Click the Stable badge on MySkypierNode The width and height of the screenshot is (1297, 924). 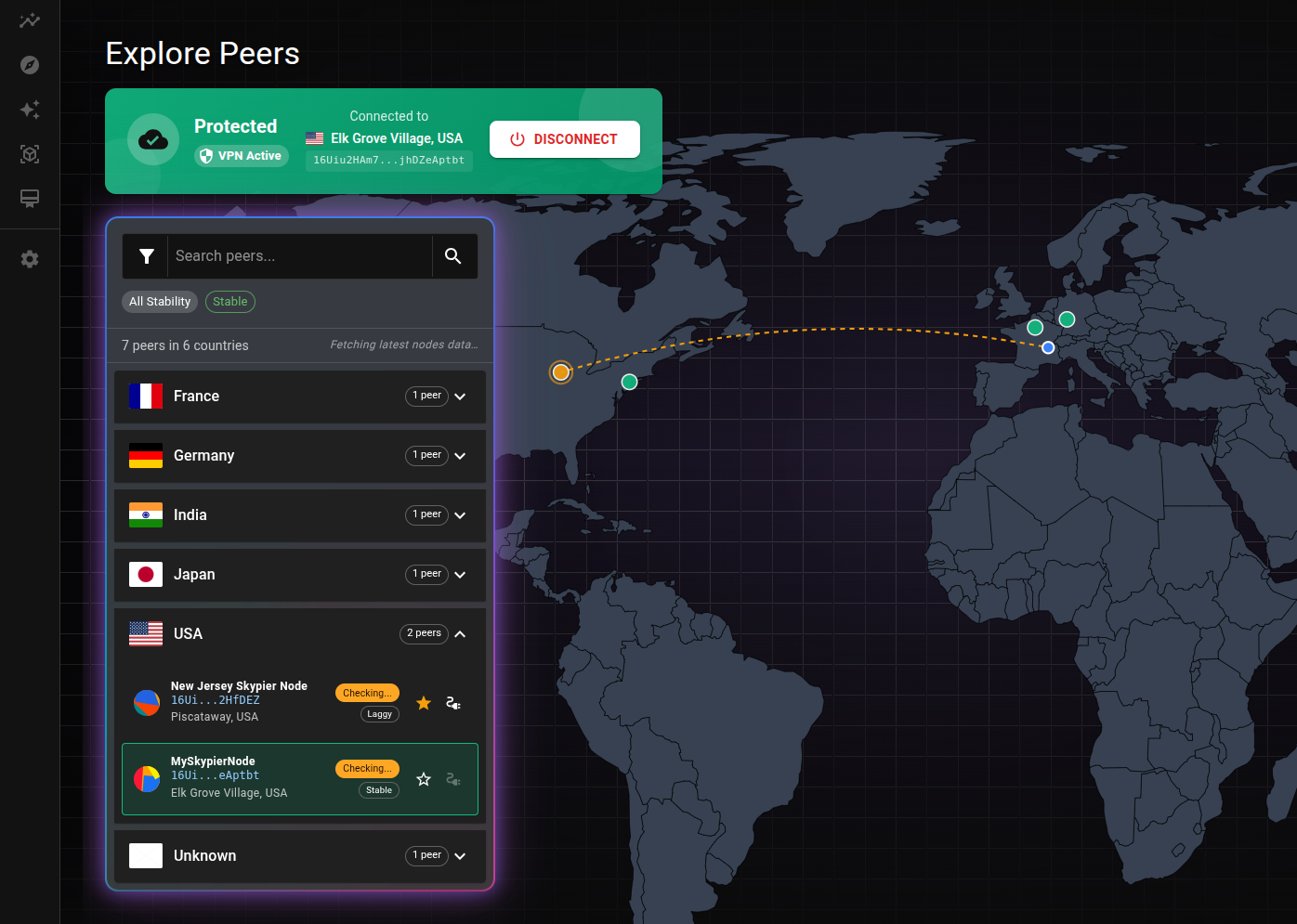(x=379, y=790)
